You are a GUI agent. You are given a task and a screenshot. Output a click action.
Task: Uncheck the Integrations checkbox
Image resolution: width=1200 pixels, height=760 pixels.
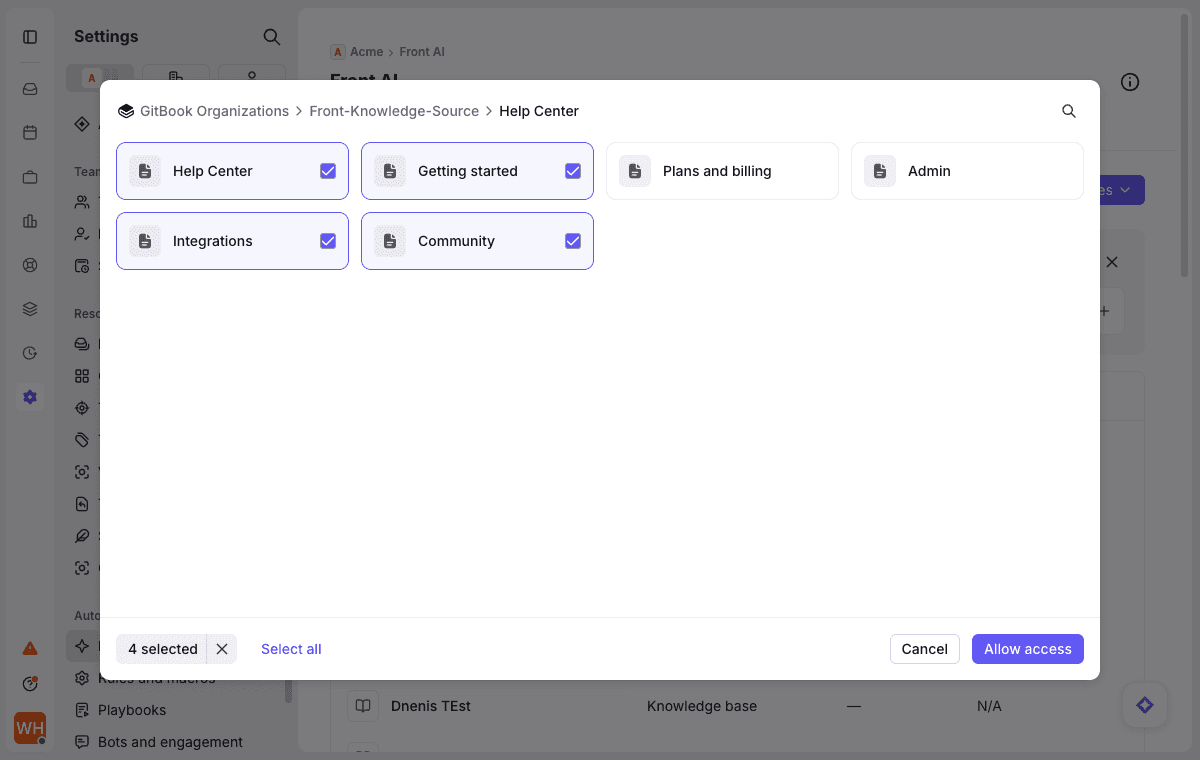coord(328,241)
